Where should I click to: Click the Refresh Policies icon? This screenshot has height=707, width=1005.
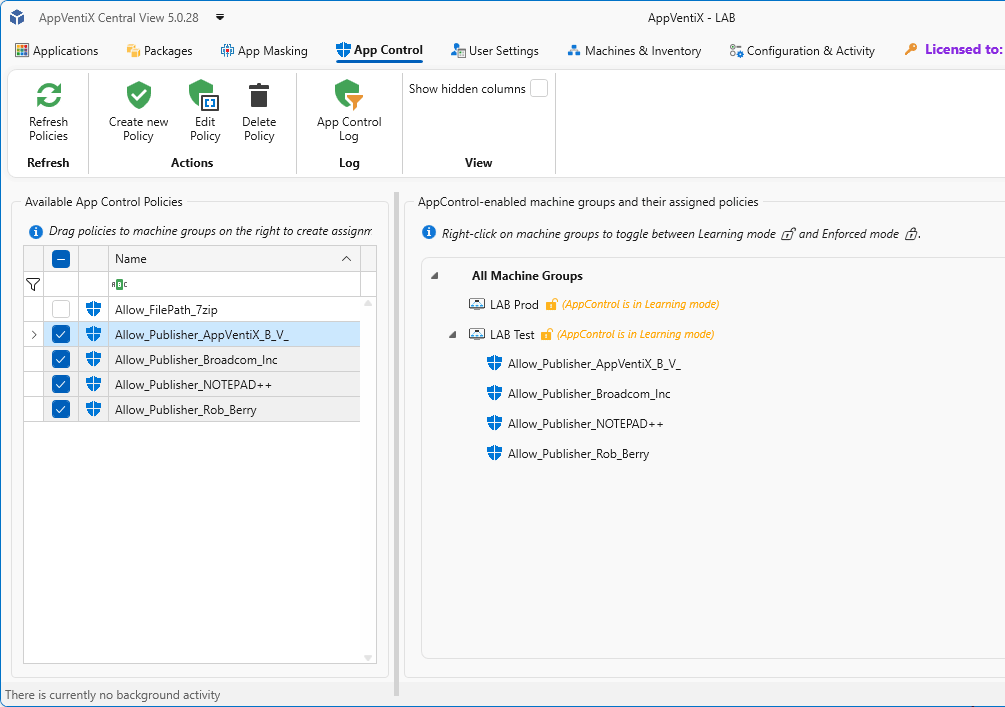(48, 96)
